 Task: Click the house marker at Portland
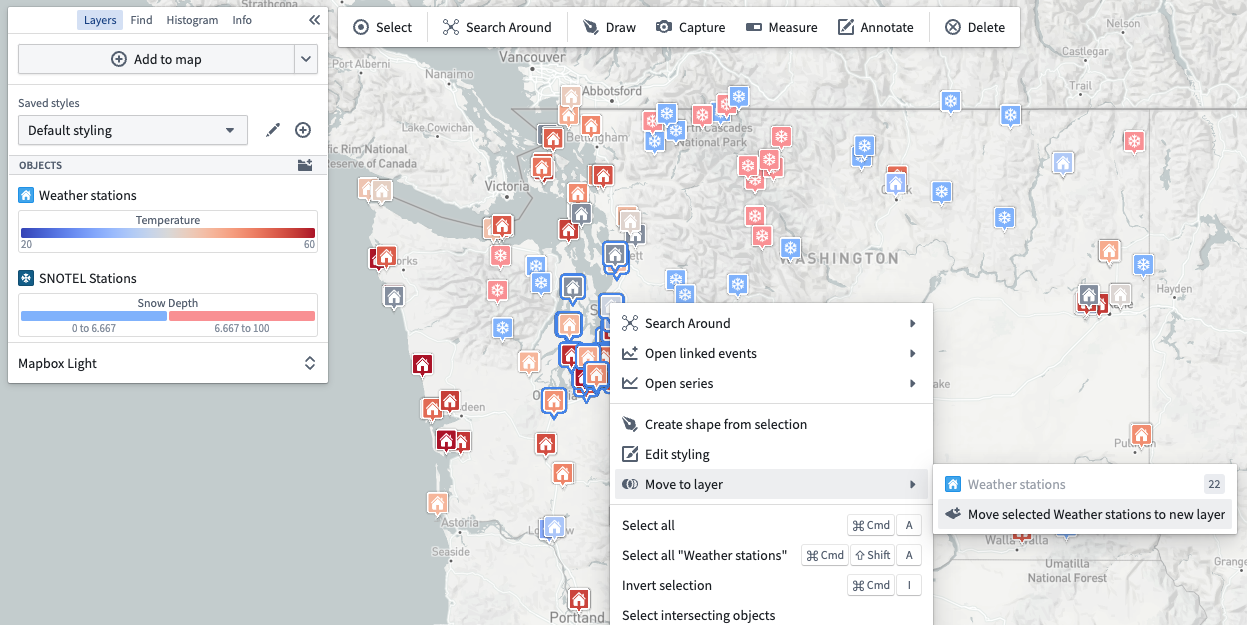579,600
